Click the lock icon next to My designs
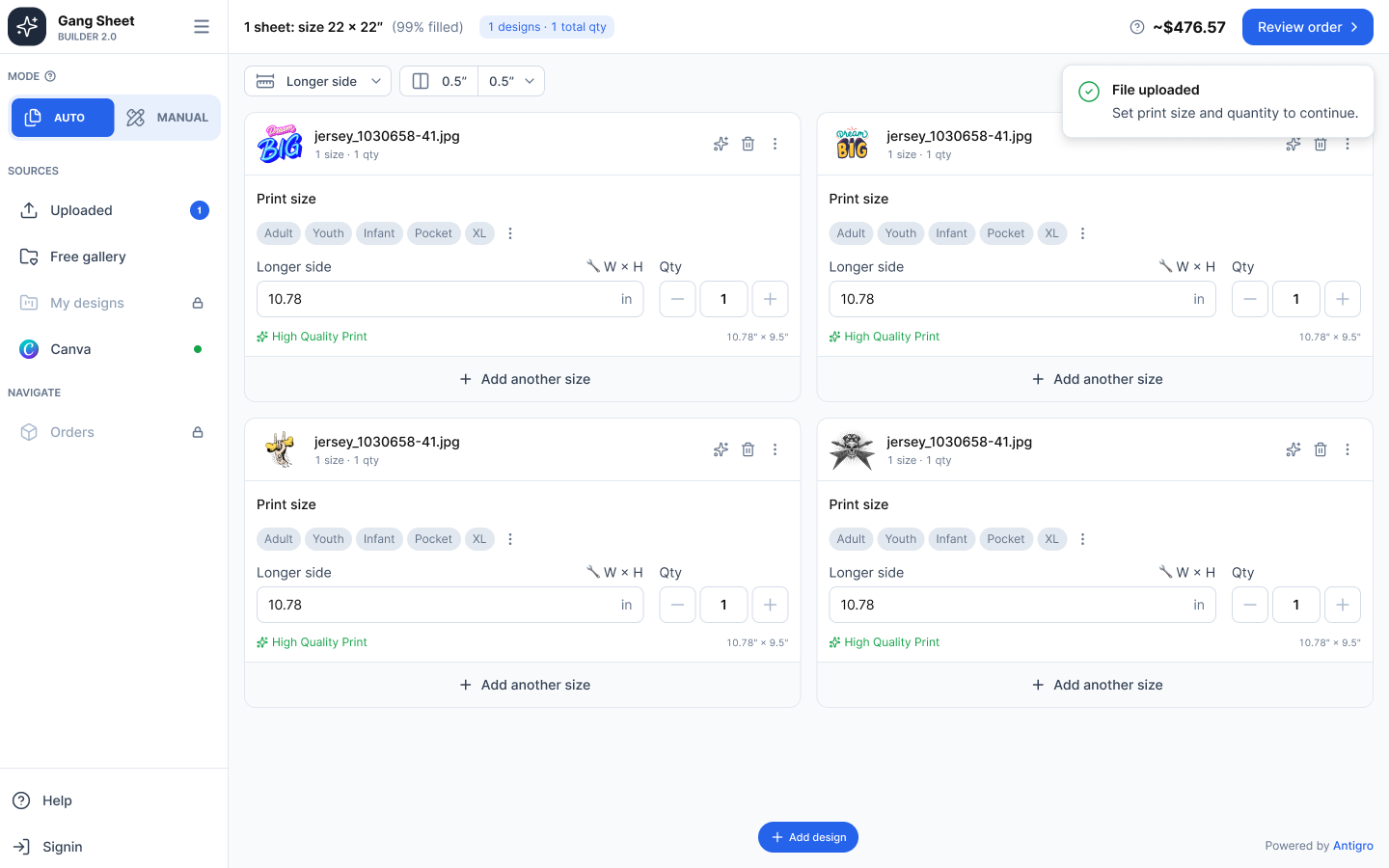The width and height of the screenshot is (1389, 868). point(198,303)
